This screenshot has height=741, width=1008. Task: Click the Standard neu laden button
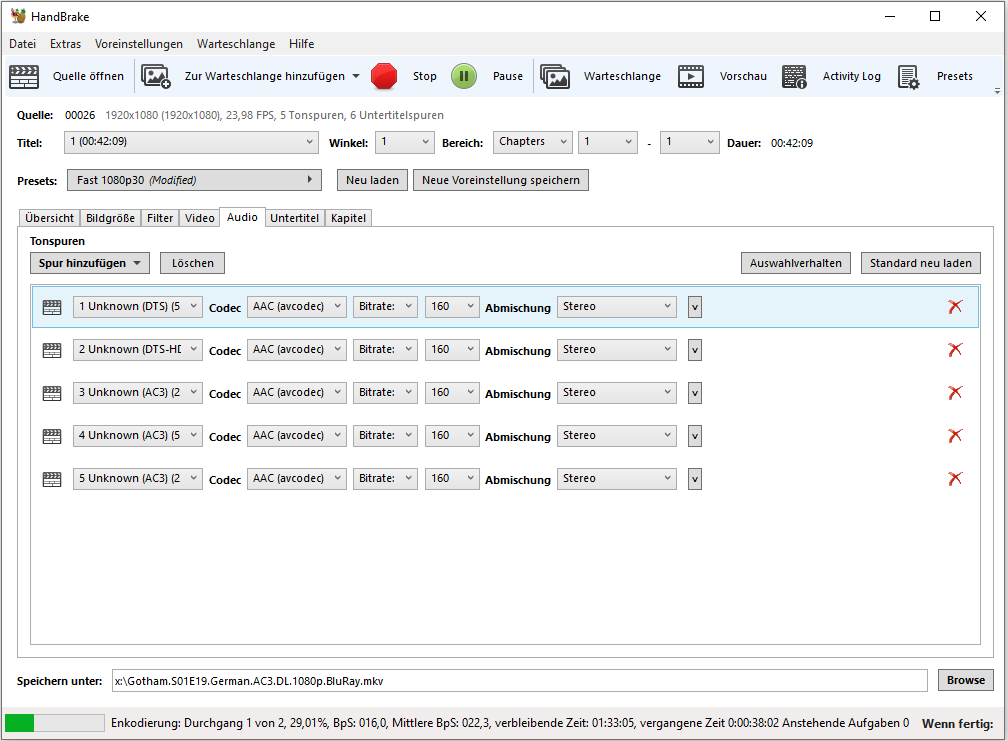point(921,263)
